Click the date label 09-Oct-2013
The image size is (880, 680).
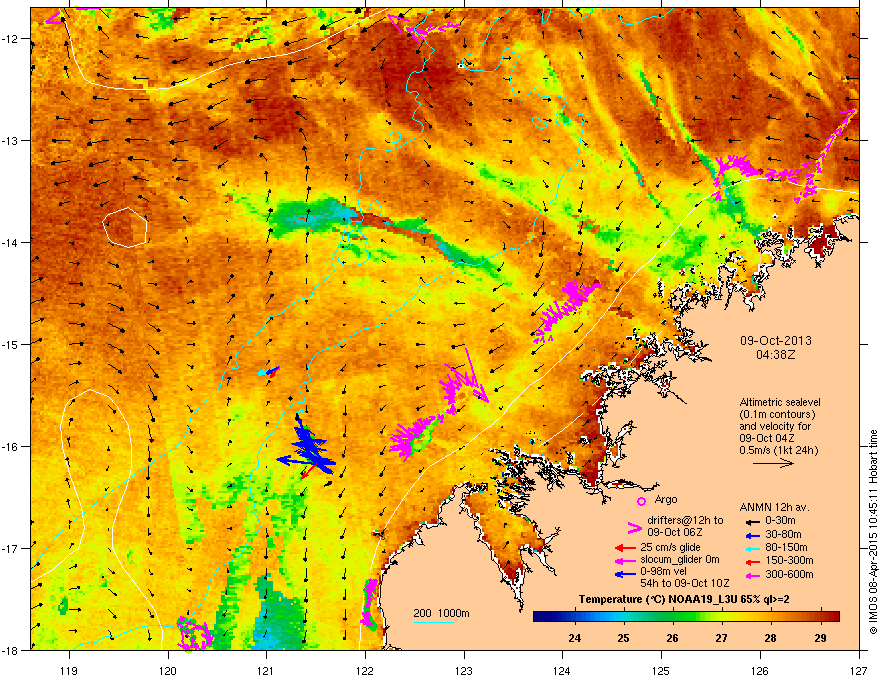(776, 341)
